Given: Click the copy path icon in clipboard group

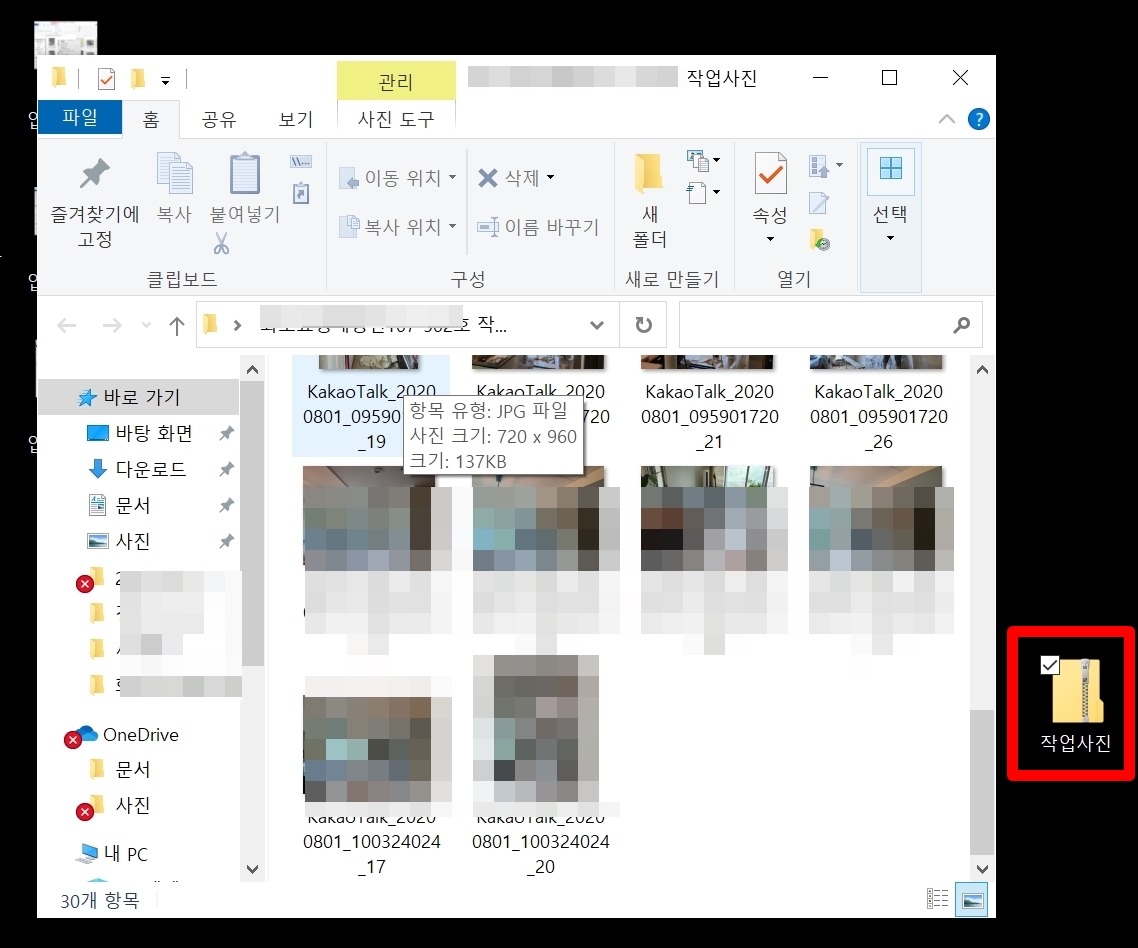Looking at the screenshot, I should pos(301,162).
